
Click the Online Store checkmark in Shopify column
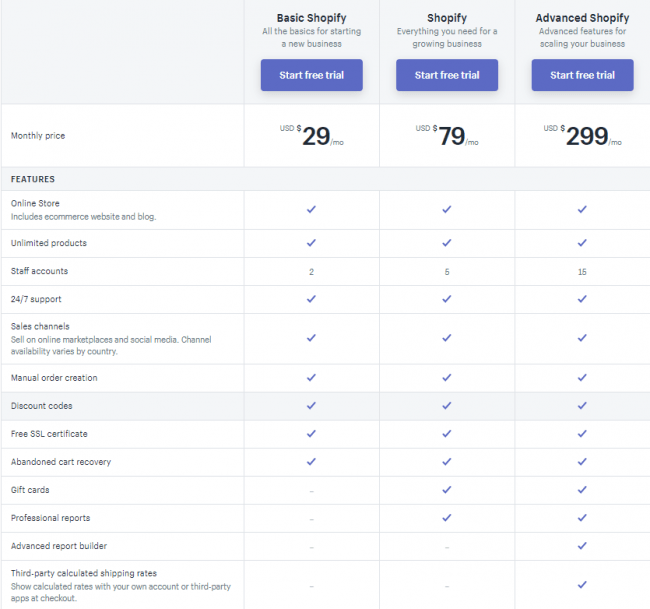(447, 209)
